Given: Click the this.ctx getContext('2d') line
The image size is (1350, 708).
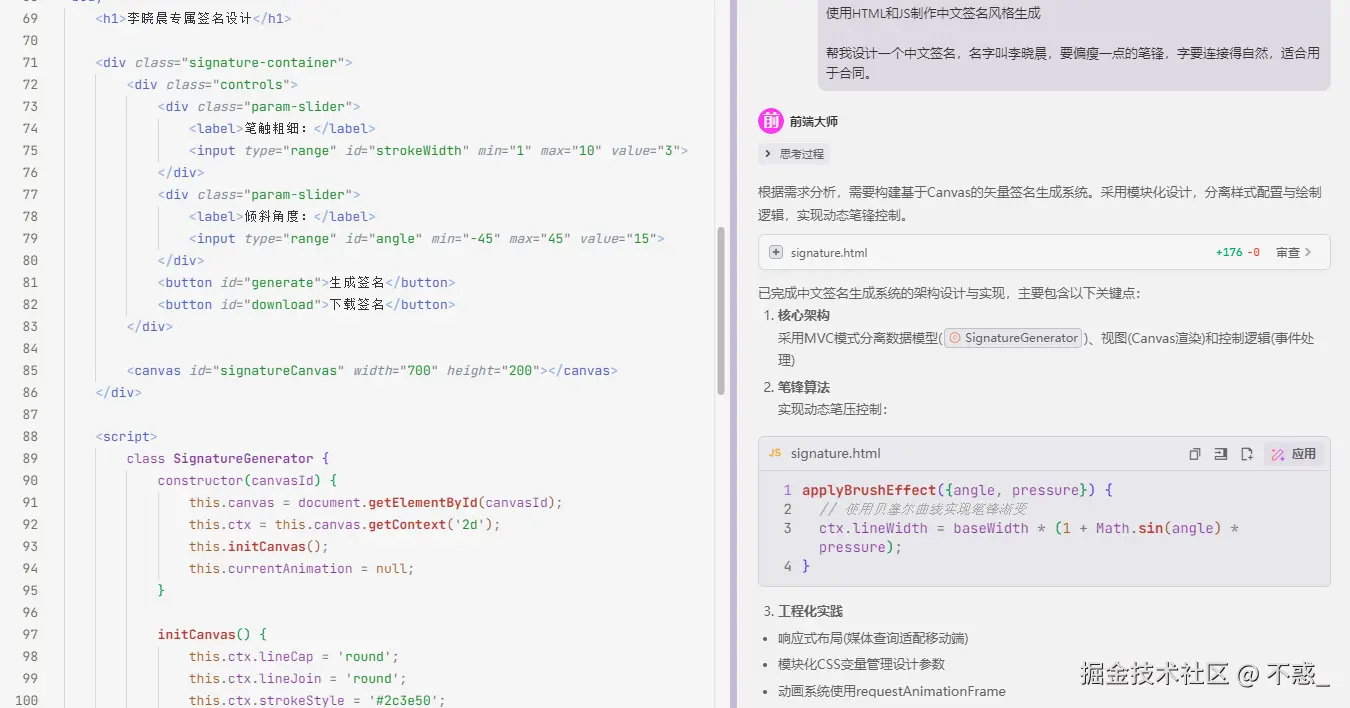Looking at the screenshot, I should (344, 524).
